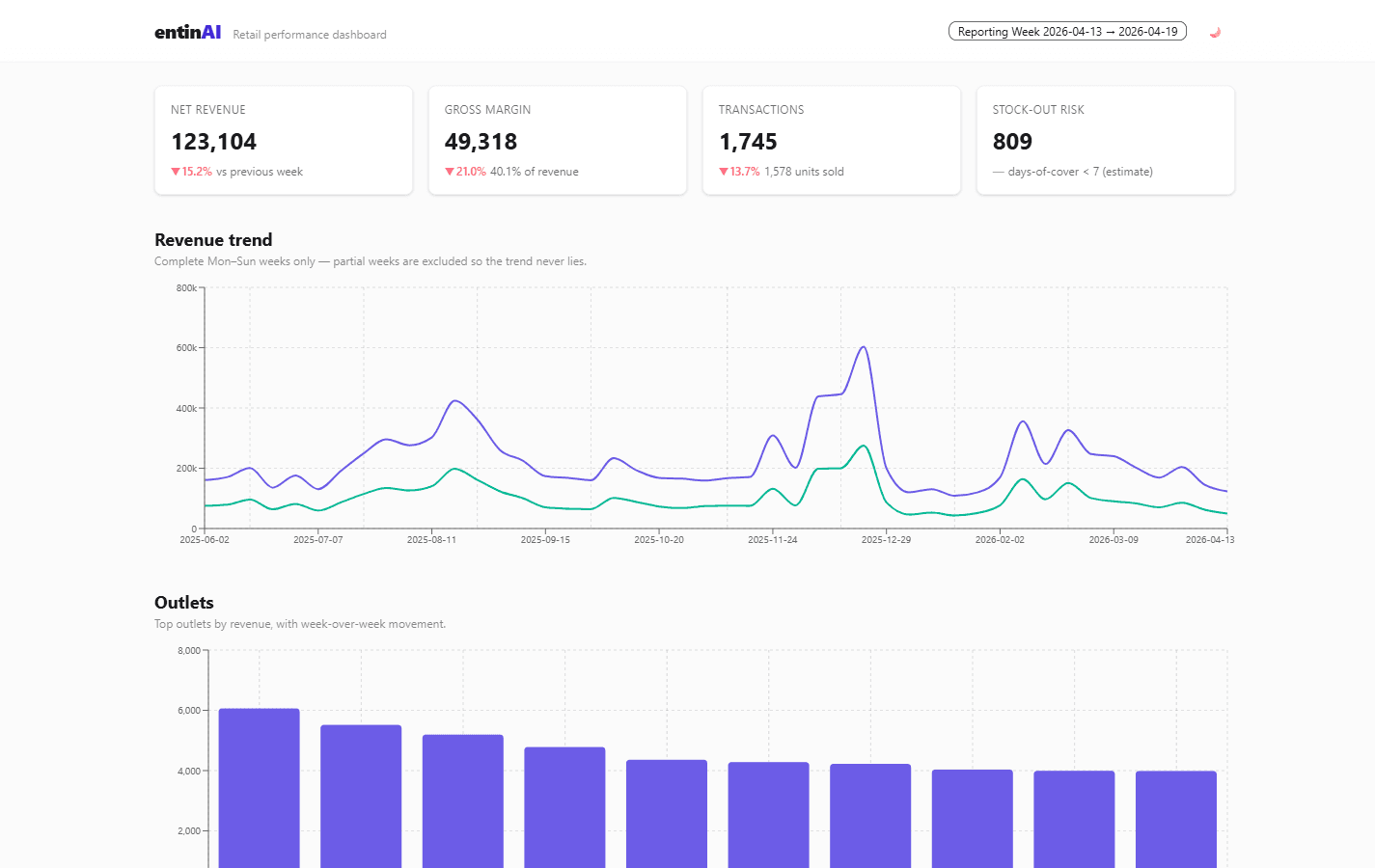Screen dimensions: 1375x868
Task: Click the TRANSACTIONS card label
Action: pyautogui.click(x=761, y=110)
